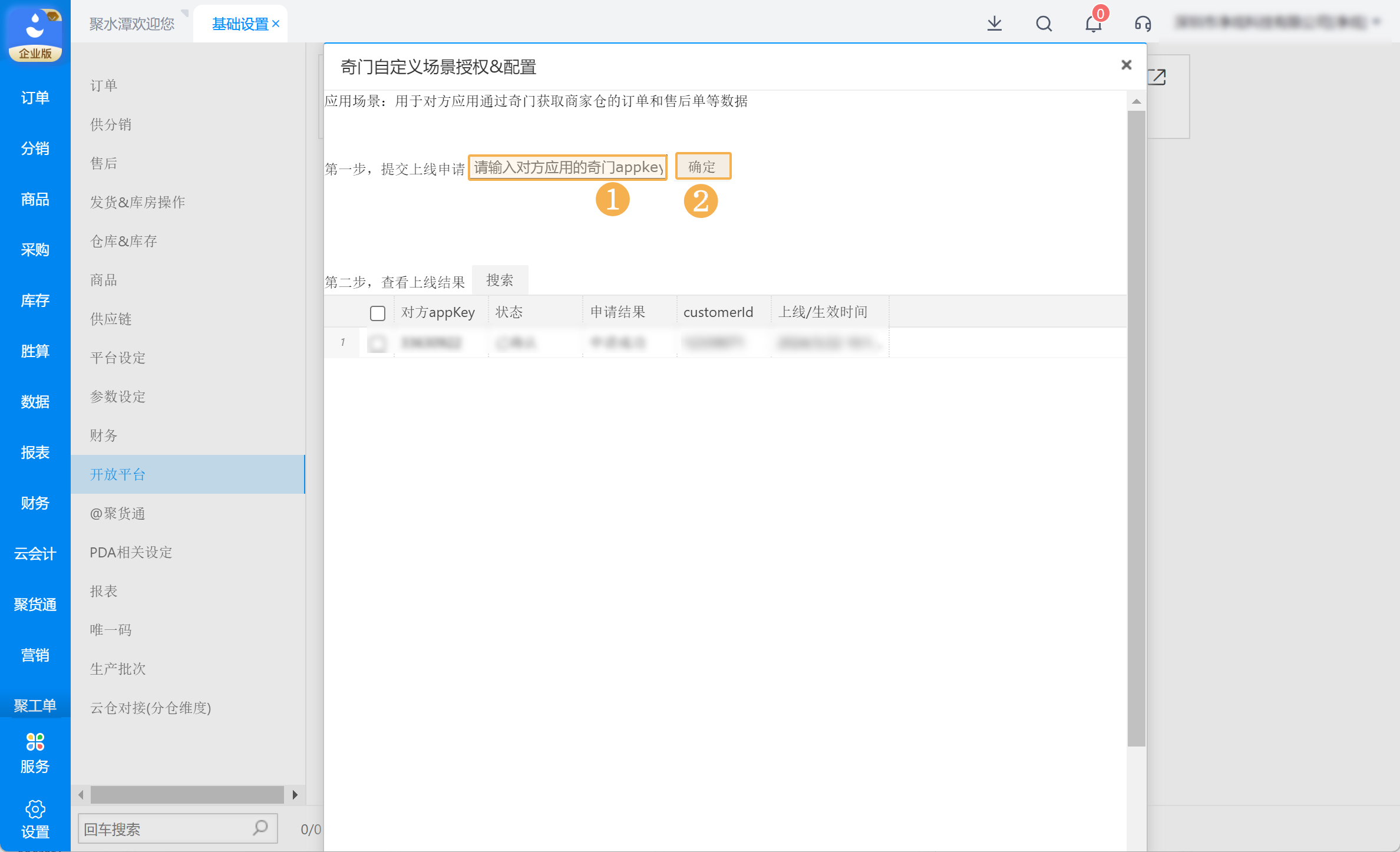Close the 基础设置 tab with its x
The width and height of the screenshot is (1400, 852).
276,24
